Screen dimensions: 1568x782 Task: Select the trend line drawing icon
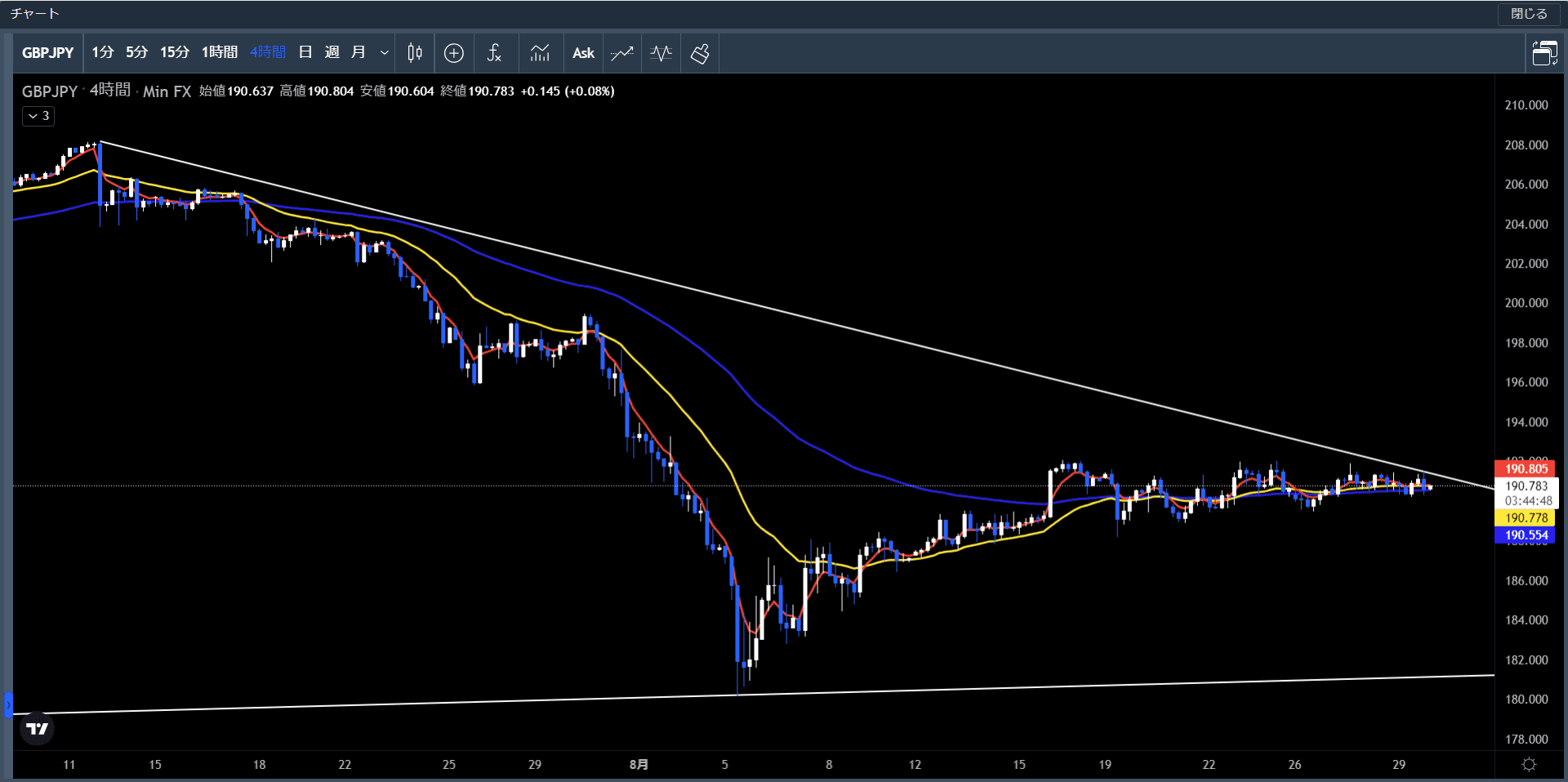coord(622,53)
